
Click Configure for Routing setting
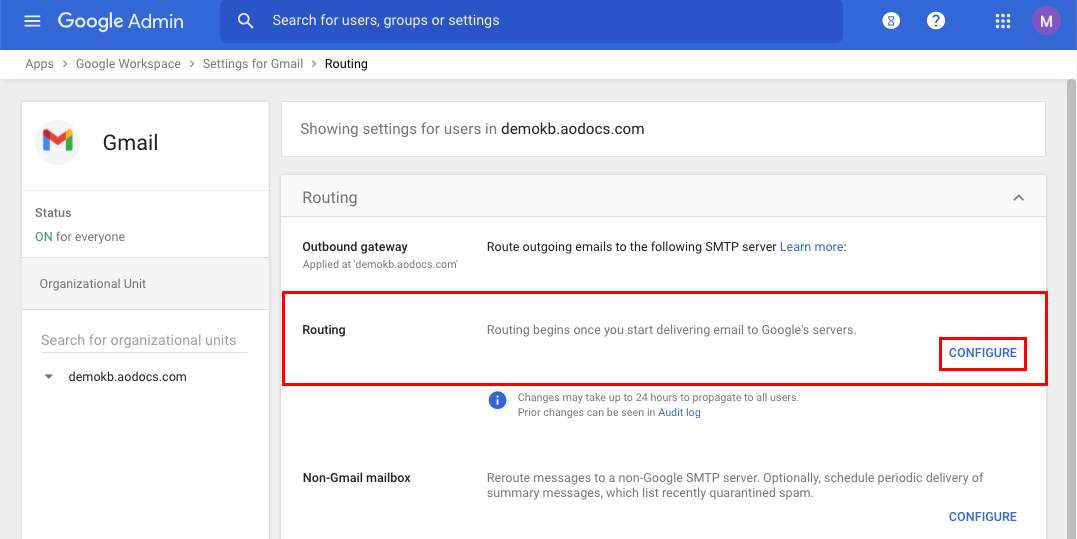pos(982,353)
